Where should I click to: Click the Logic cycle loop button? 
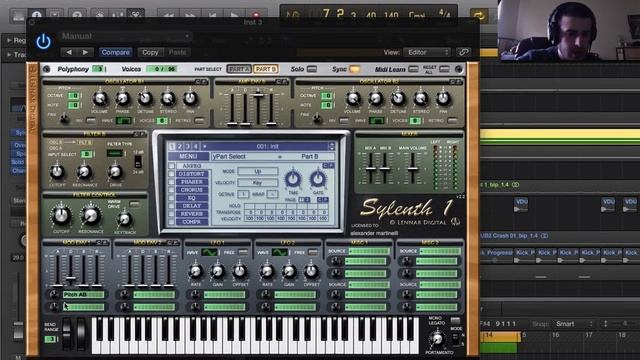tap(478, 16)
